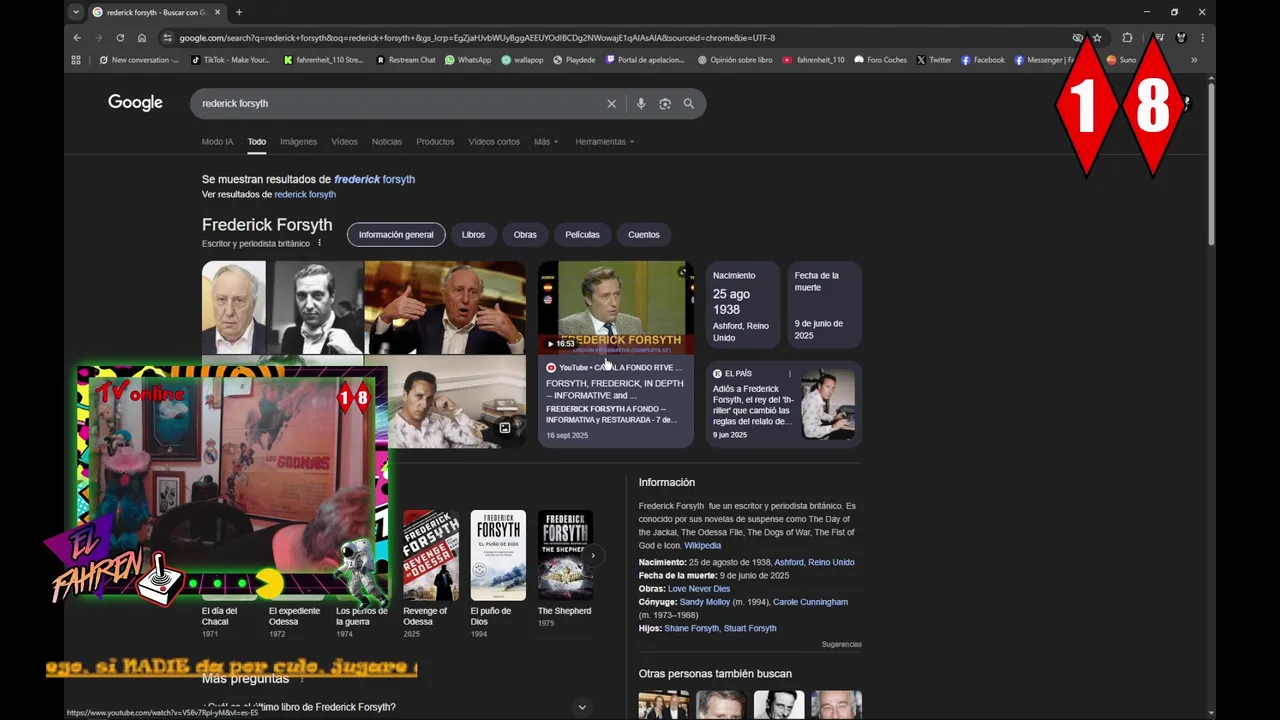Show more bookmarks with the overflow chevron
1280x720 pixels.
(1194, 60)
